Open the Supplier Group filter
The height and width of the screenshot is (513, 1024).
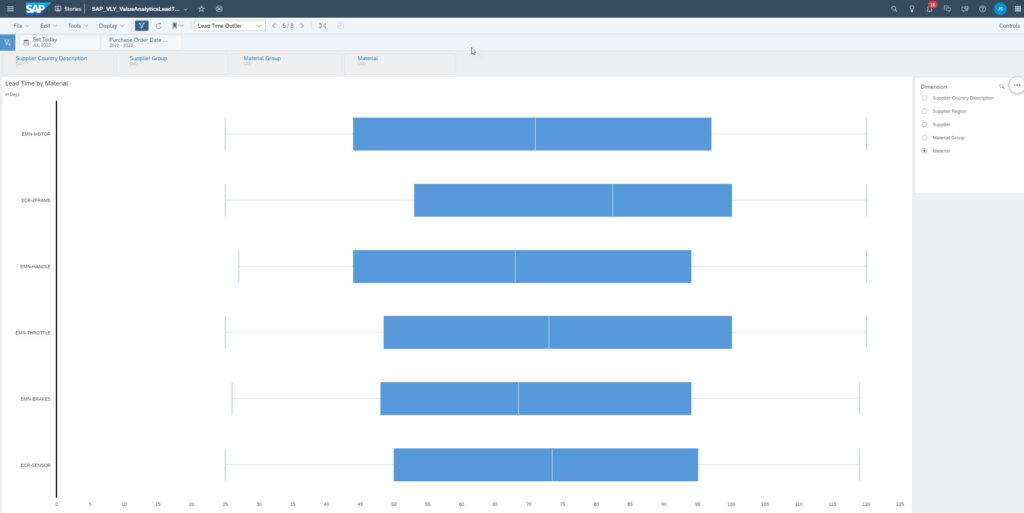pyautogui.click(x=172, y=61)
